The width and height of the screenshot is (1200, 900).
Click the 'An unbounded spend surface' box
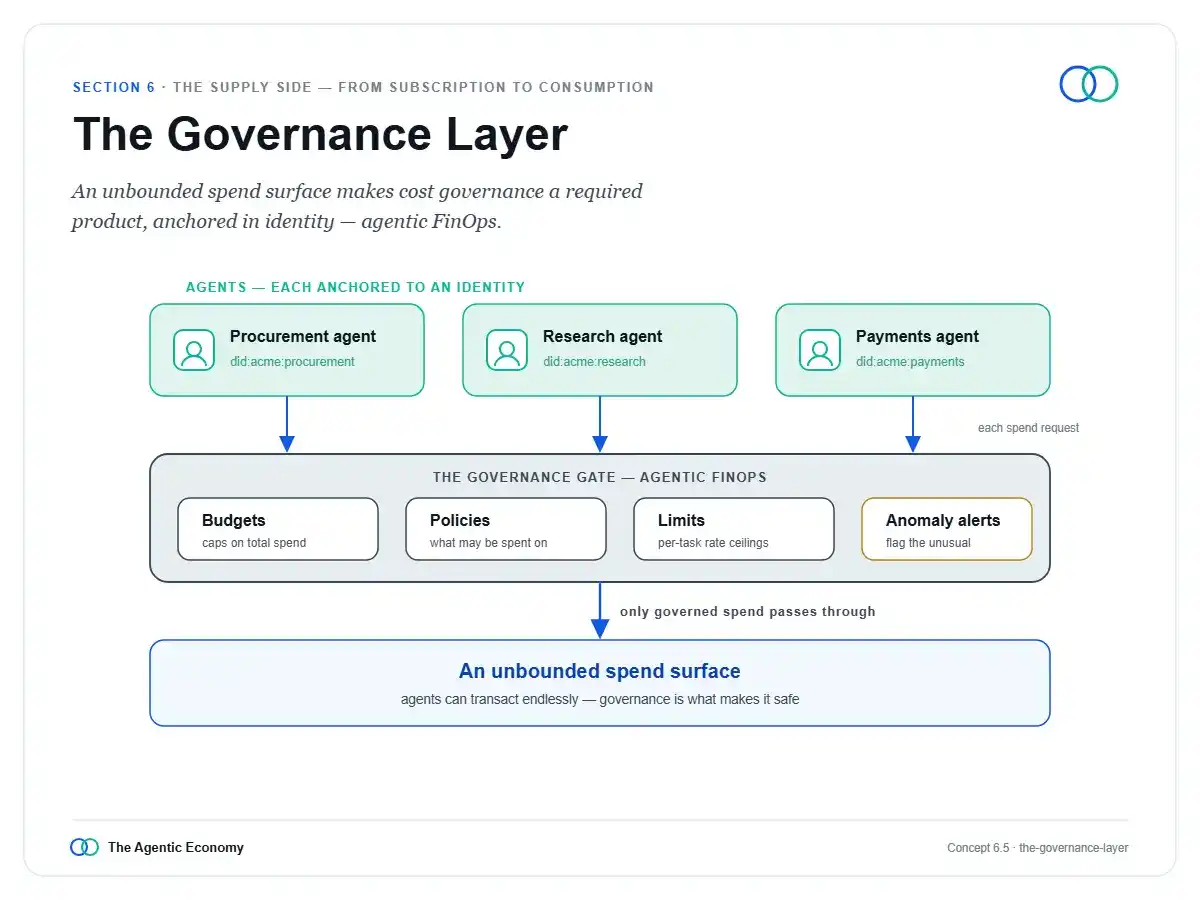[x=600, y=683]
